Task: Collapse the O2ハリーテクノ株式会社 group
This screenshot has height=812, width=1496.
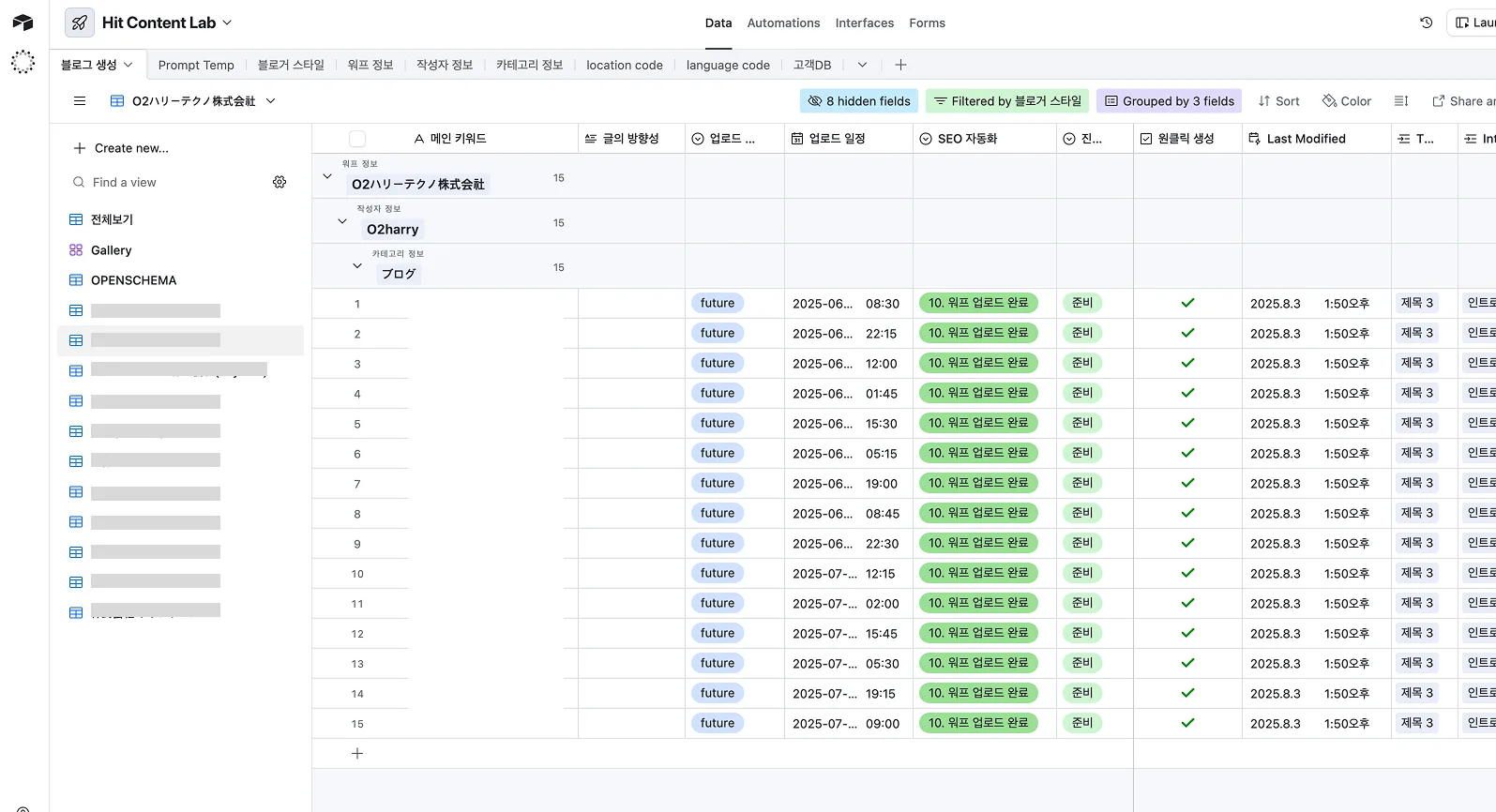Action: 327,176
